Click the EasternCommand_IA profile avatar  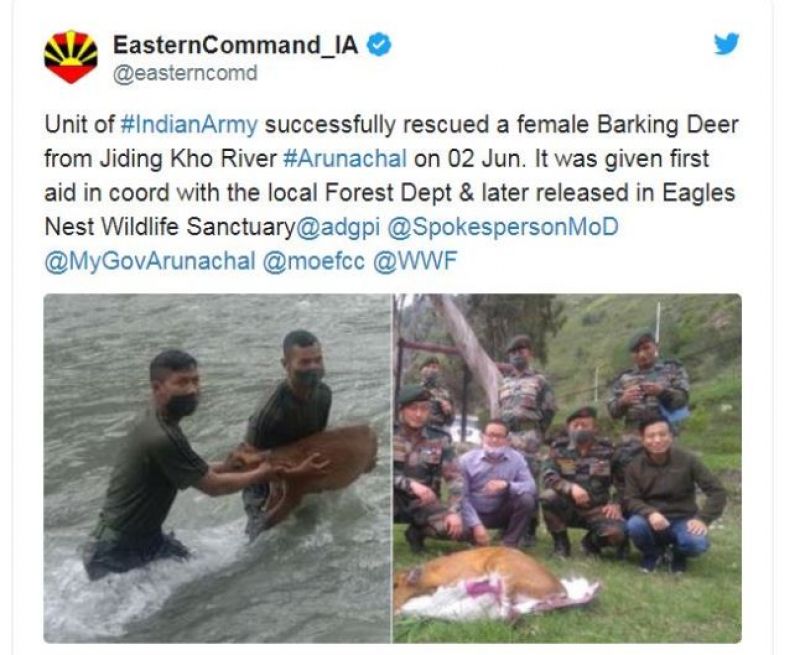[71, 56]
